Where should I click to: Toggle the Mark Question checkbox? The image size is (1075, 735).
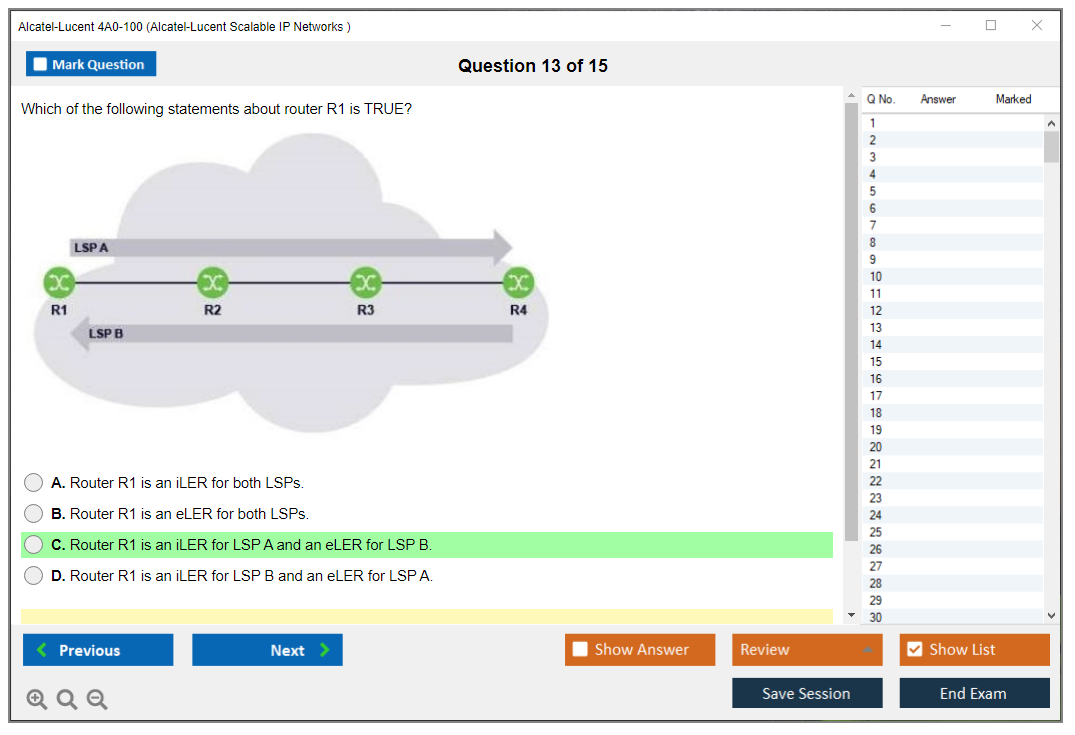pos(41,65)
